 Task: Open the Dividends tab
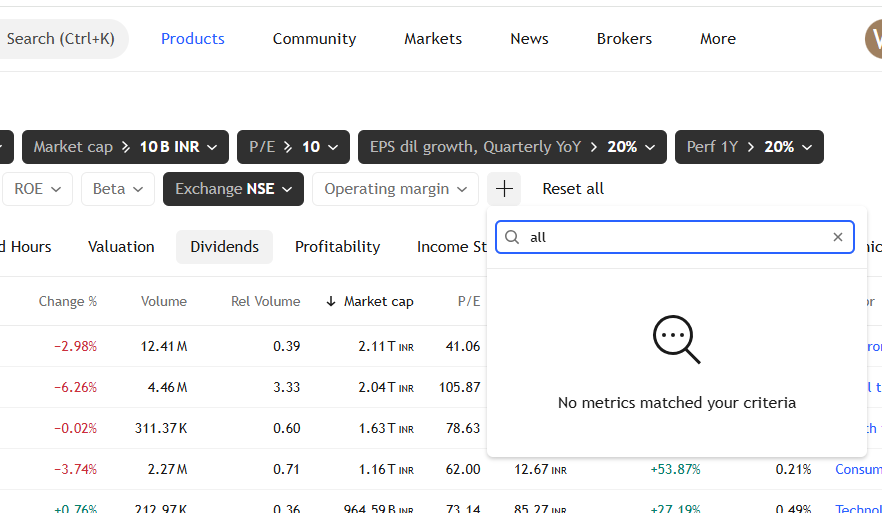(x=224, y=247)
